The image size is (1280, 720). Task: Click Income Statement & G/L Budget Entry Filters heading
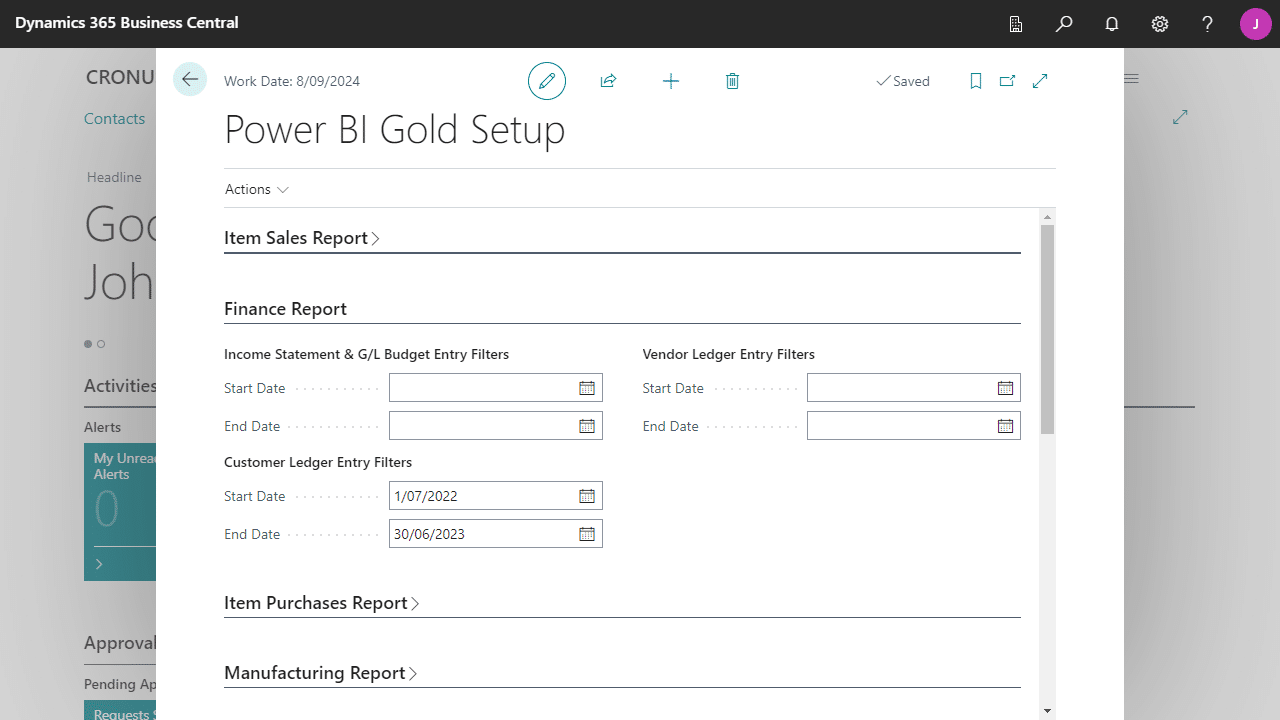[x=366, y=354]
